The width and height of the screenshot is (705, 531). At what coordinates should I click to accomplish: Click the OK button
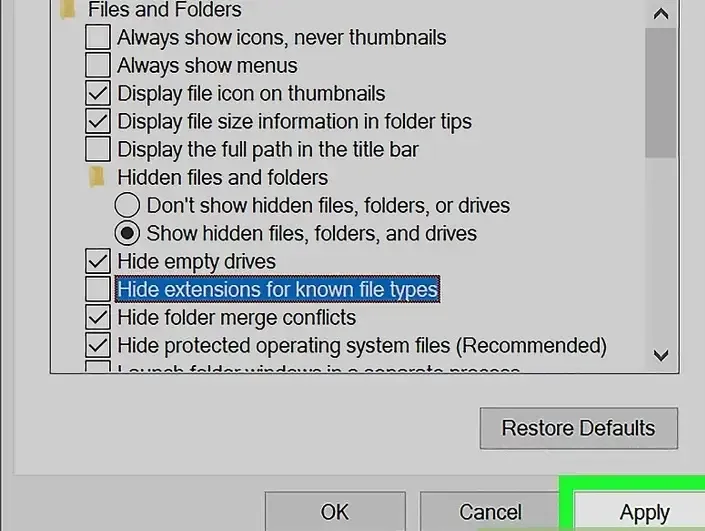pyautogui.click(x=335, y=512)
